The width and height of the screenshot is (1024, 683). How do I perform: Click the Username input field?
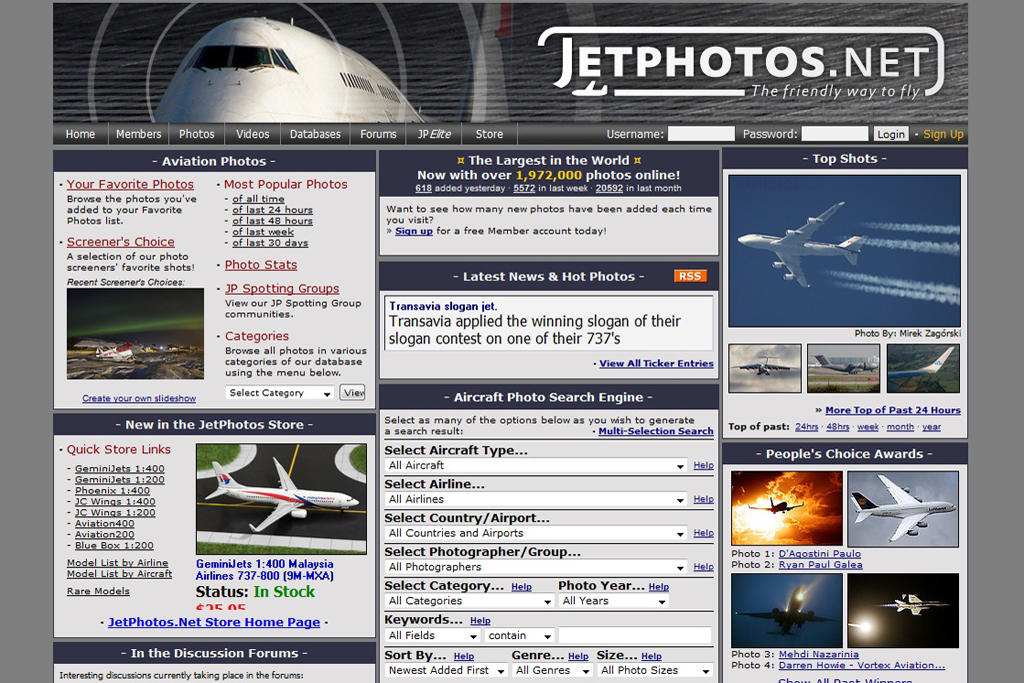pos(701,134)
